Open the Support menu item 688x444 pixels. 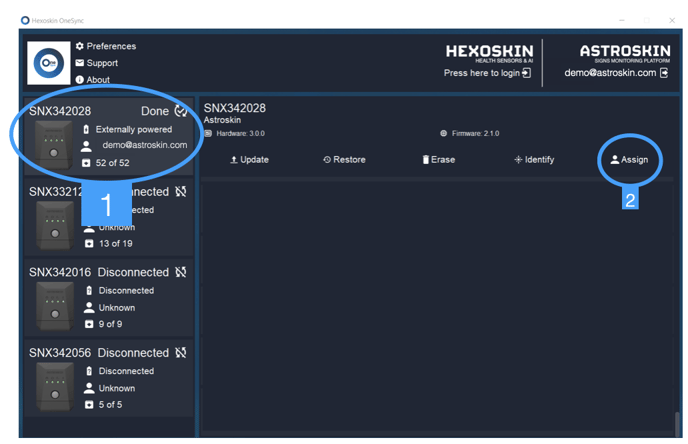[102, 63]
